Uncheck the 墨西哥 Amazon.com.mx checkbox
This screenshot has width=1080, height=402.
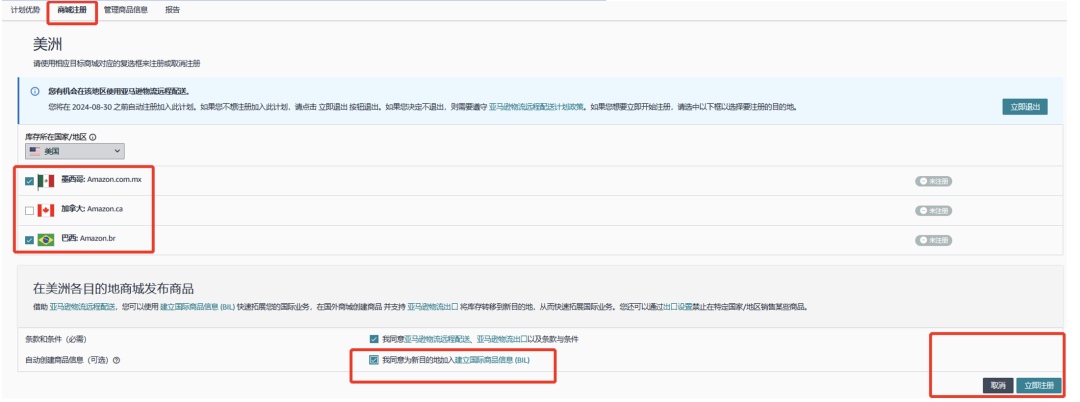tap(29, 182)
